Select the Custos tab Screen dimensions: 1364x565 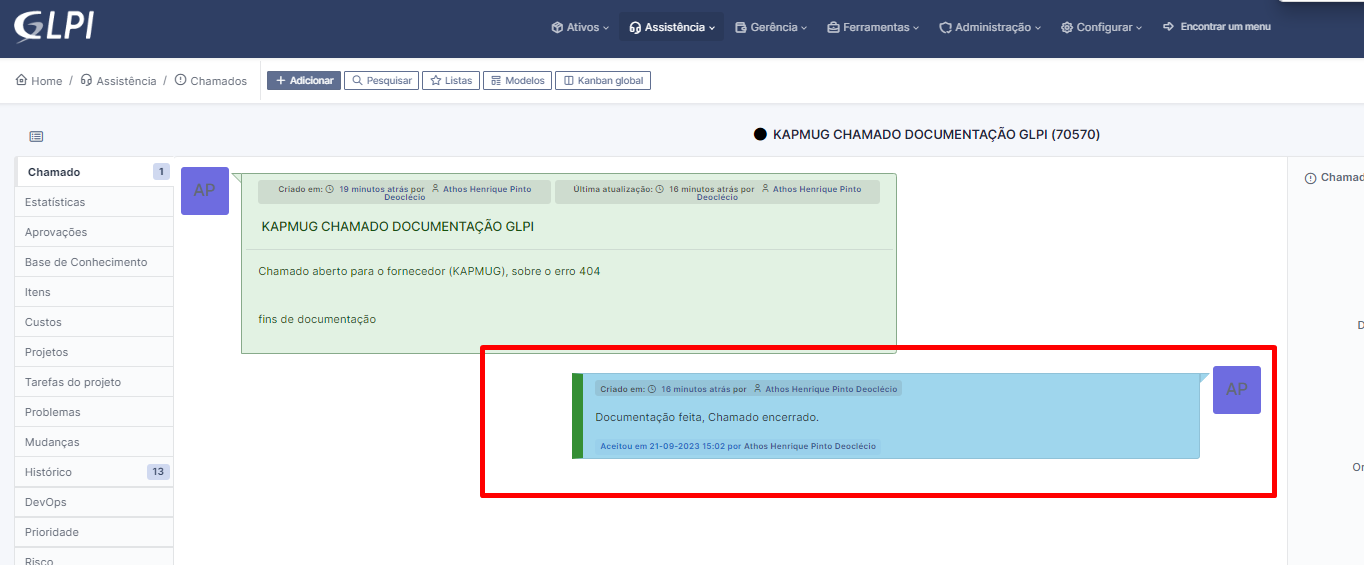pos(95,322)
